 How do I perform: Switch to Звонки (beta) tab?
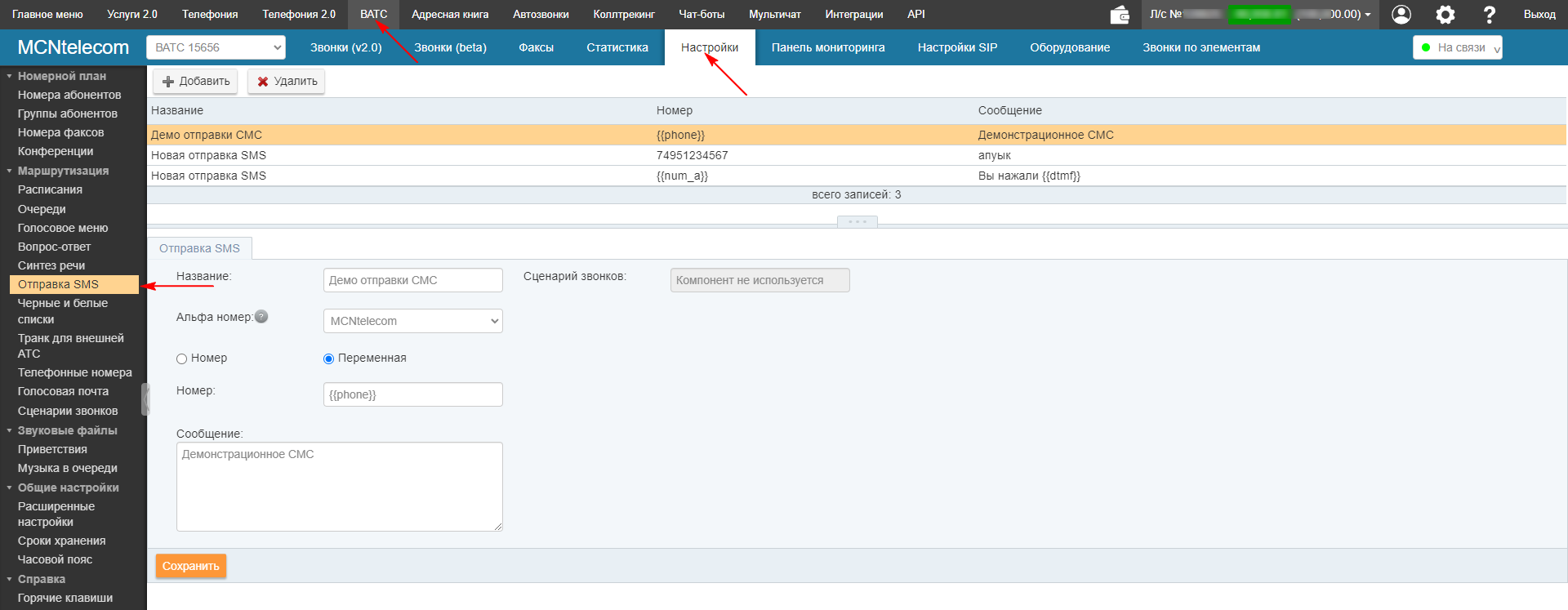click(x=450, y=47)
